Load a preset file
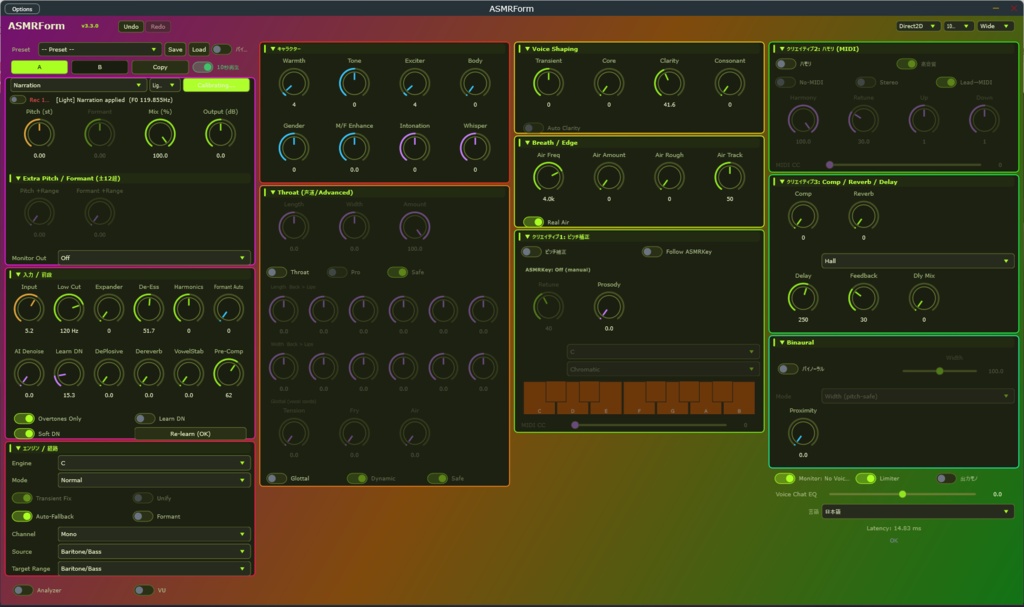 click(x=199, y=50)
